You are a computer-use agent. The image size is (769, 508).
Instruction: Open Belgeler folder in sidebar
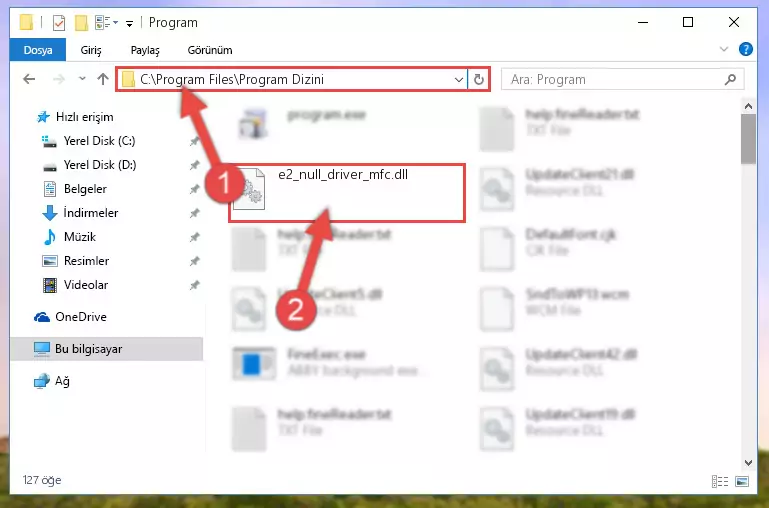[x=85, y=189]
